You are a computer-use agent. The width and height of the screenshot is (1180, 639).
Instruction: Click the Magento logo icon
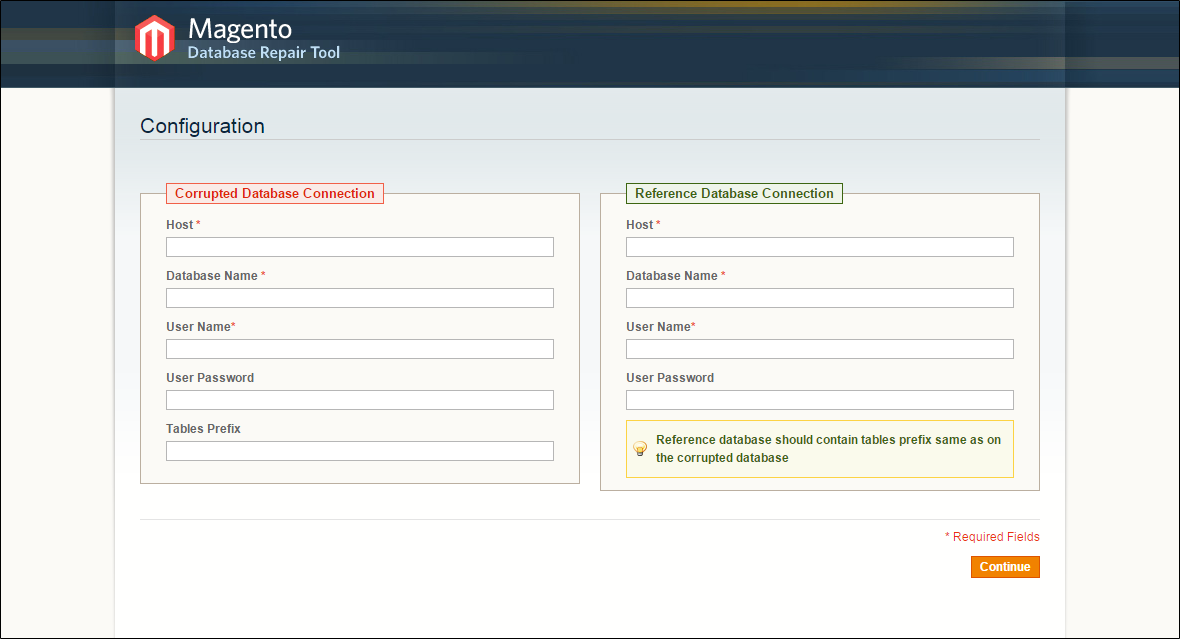pyautogui.click(x=154, y=38)
